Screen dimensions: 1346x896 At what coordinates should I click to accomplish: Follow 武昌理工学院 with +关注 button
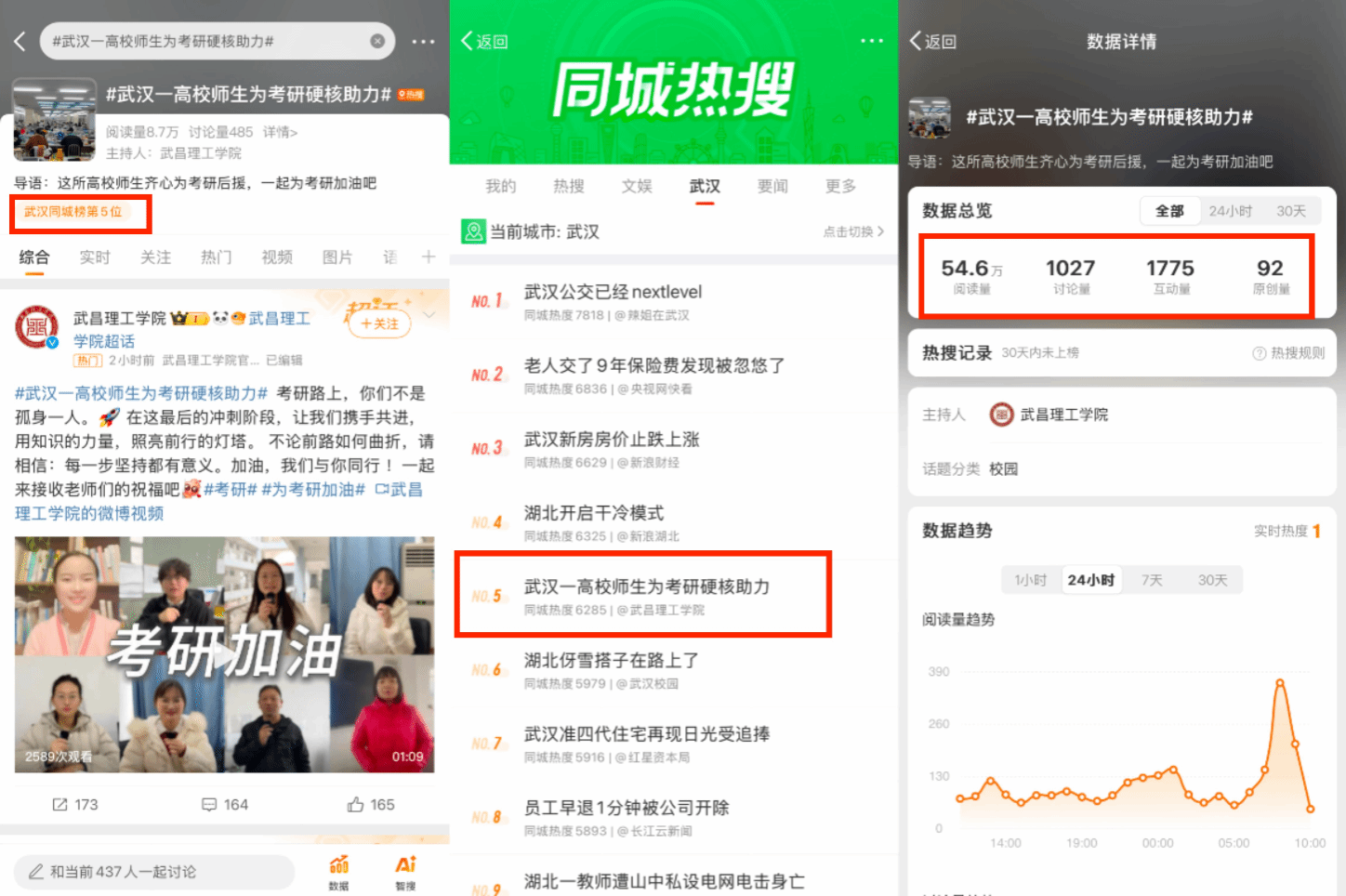click(x=379, y=323)
